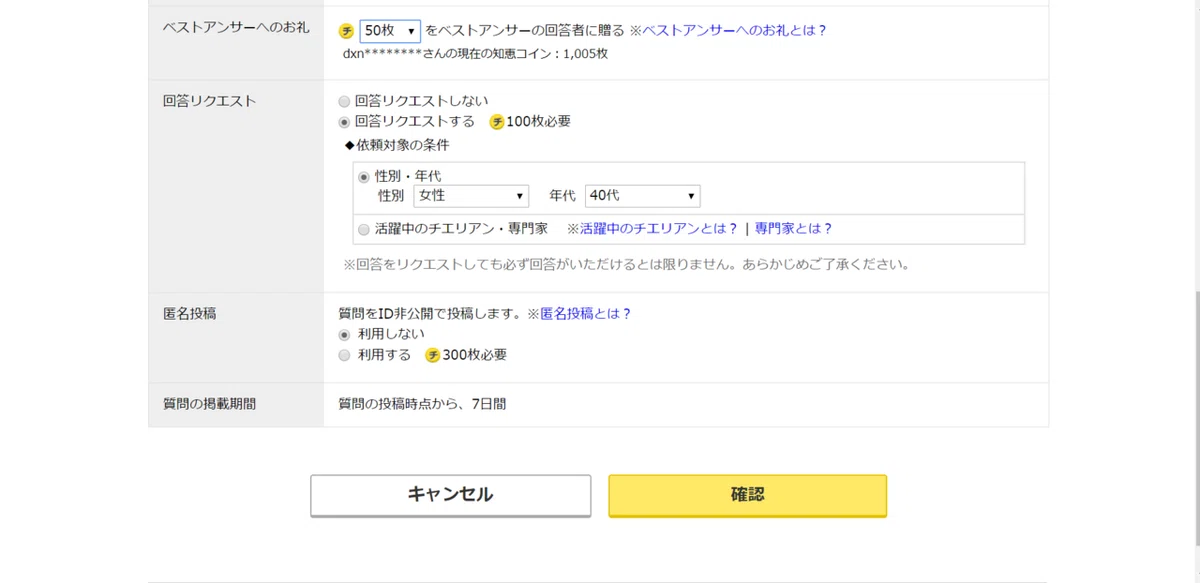The width and height of the screenshot is (1200, 583).
Task: Select 回答リクエストする radio option
Action: click(x=345, y=122)
